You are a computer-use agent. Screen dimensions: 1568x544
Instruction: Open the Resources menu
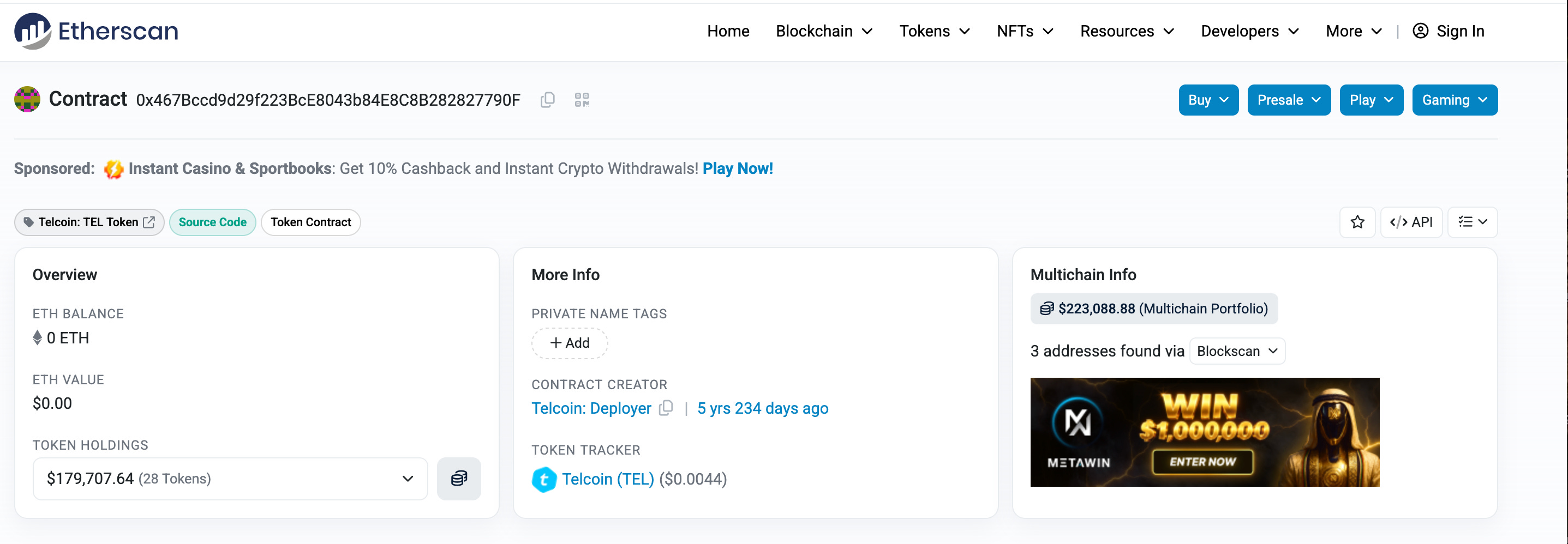[1127, 31]
